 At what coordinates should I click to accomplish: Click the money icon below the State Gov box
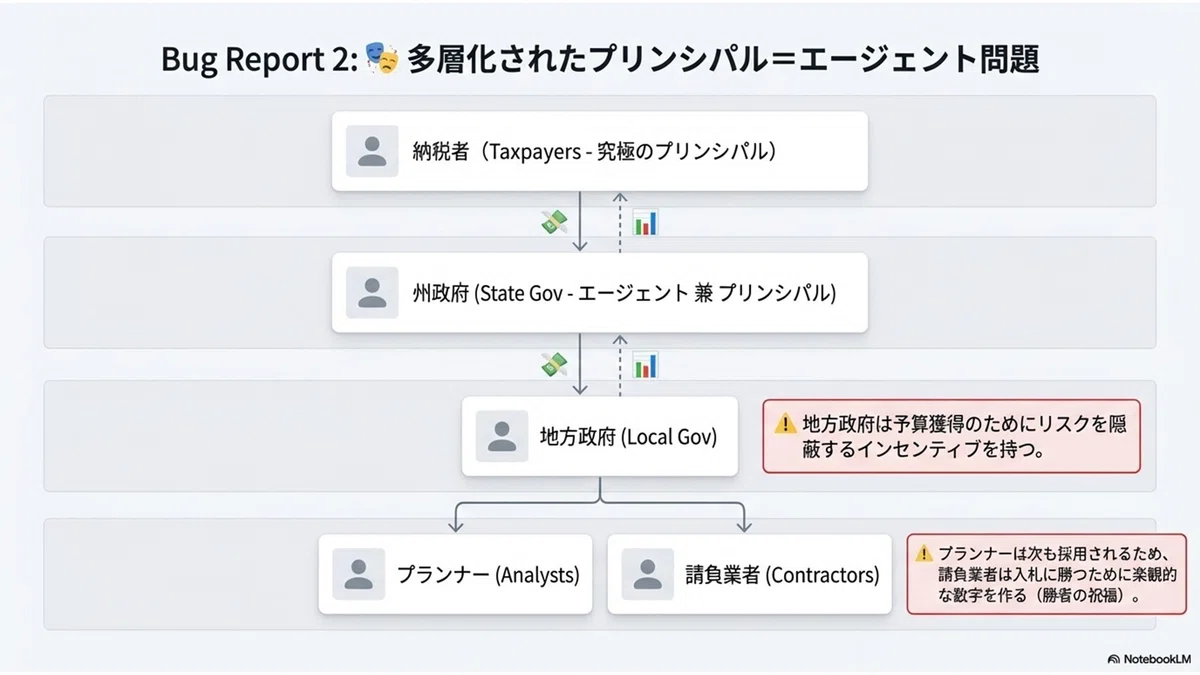(x=554, y=365)
